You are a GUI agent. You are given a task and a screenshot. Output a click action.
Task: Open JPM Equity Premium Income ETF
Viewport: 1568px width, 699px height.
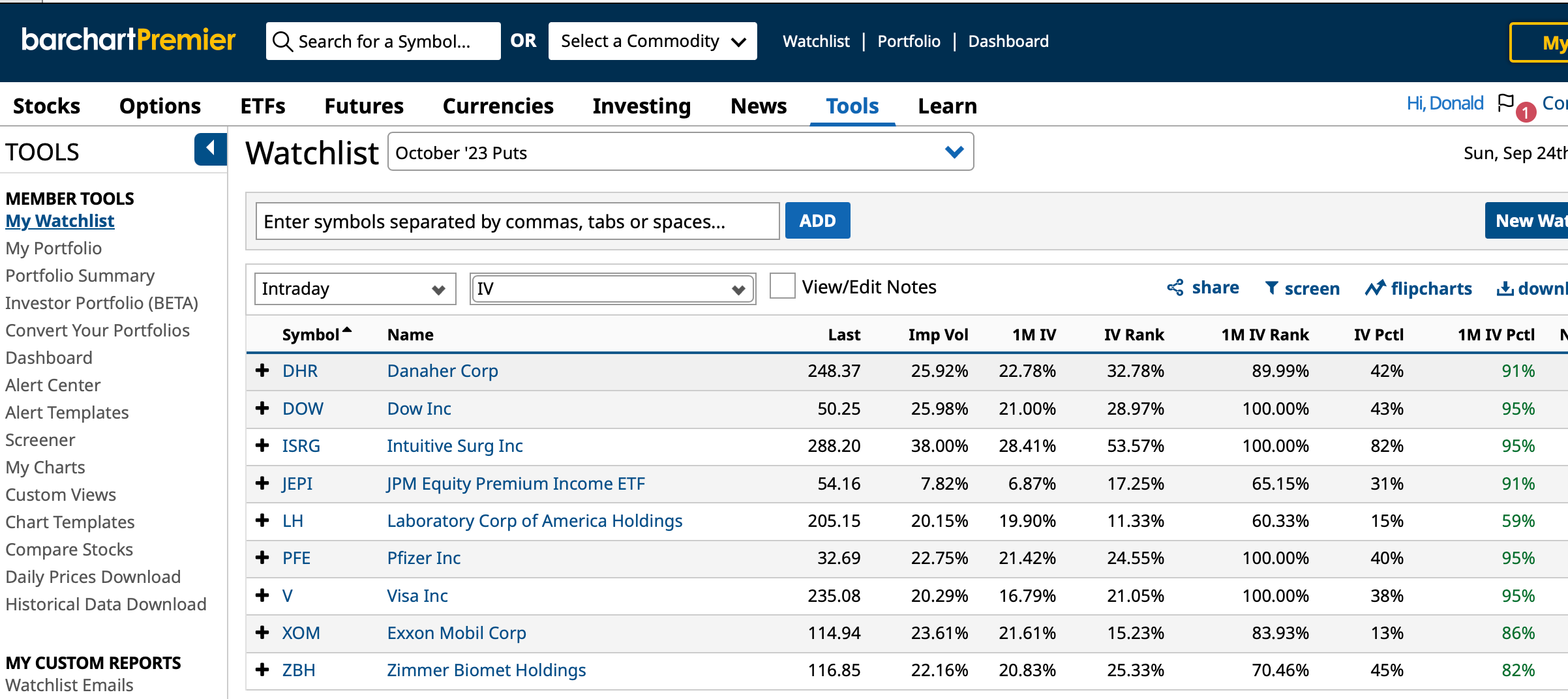click(515, 483)
